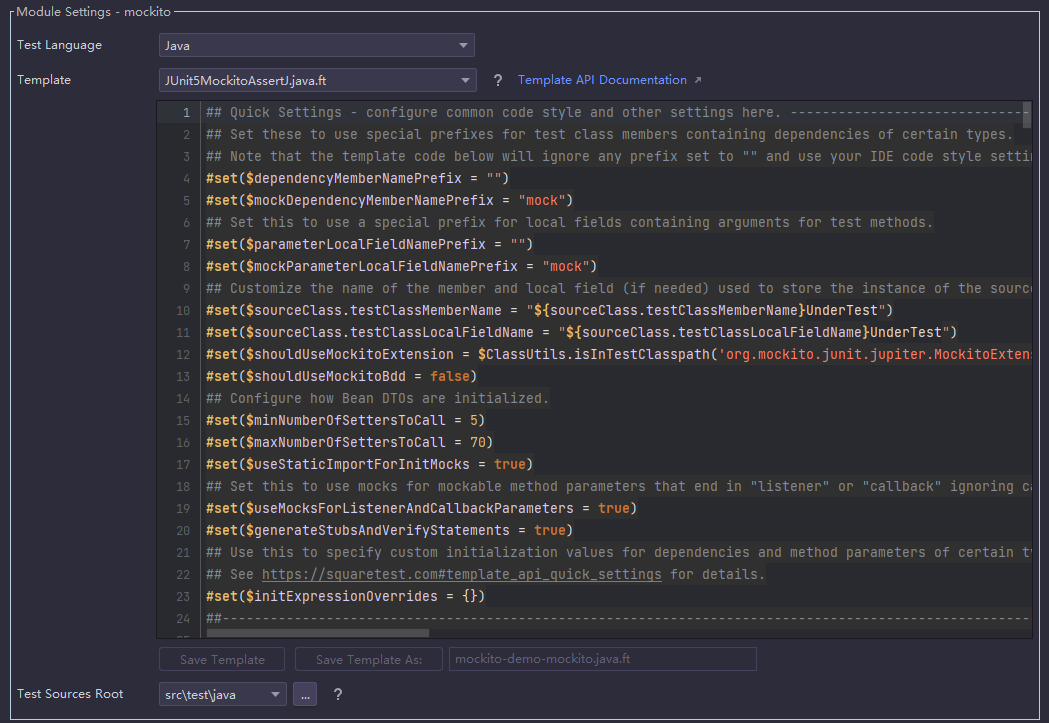Click the value 5 of $minNumberOfSettersToCall
This screenshot has width=1049, height=723.
474,421
